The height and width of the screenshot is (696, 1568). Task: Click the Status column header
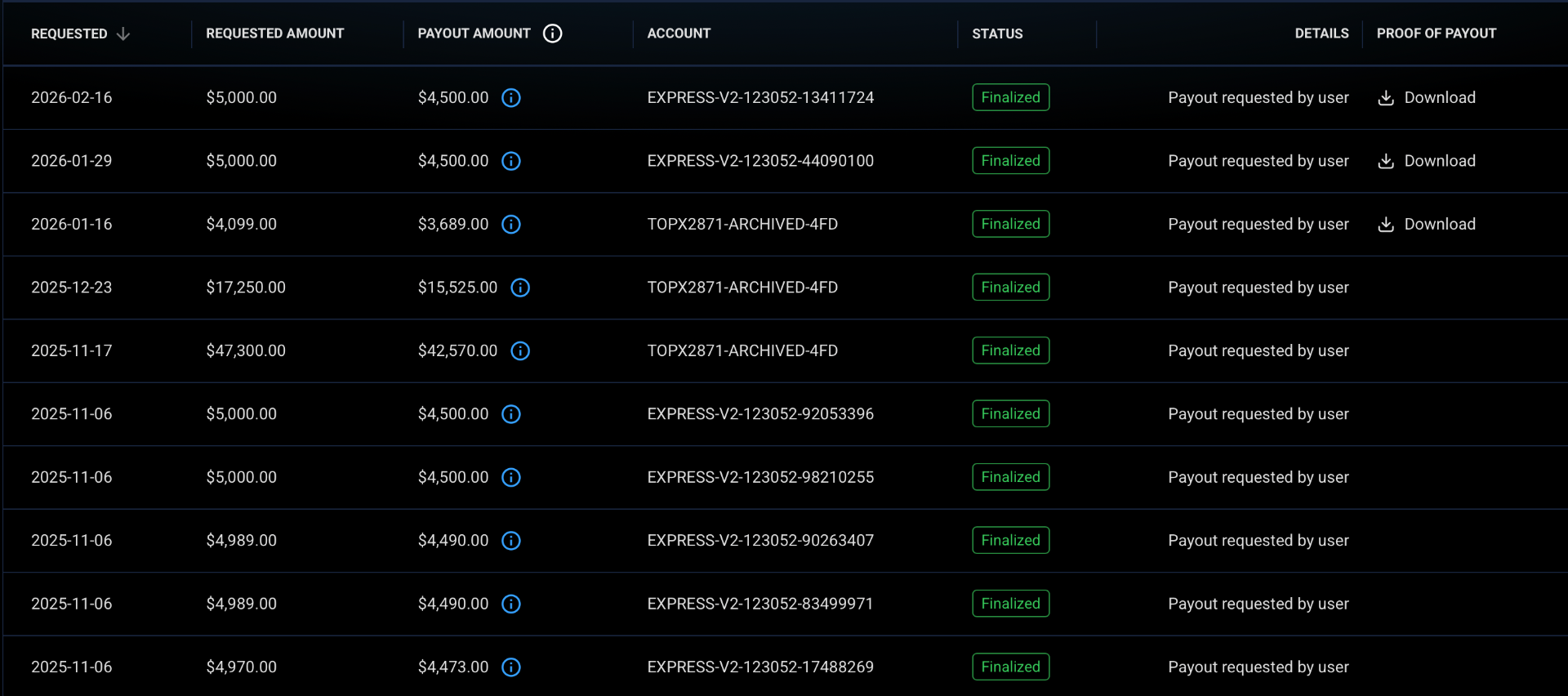pyautogui.click(x=997, y=33)
